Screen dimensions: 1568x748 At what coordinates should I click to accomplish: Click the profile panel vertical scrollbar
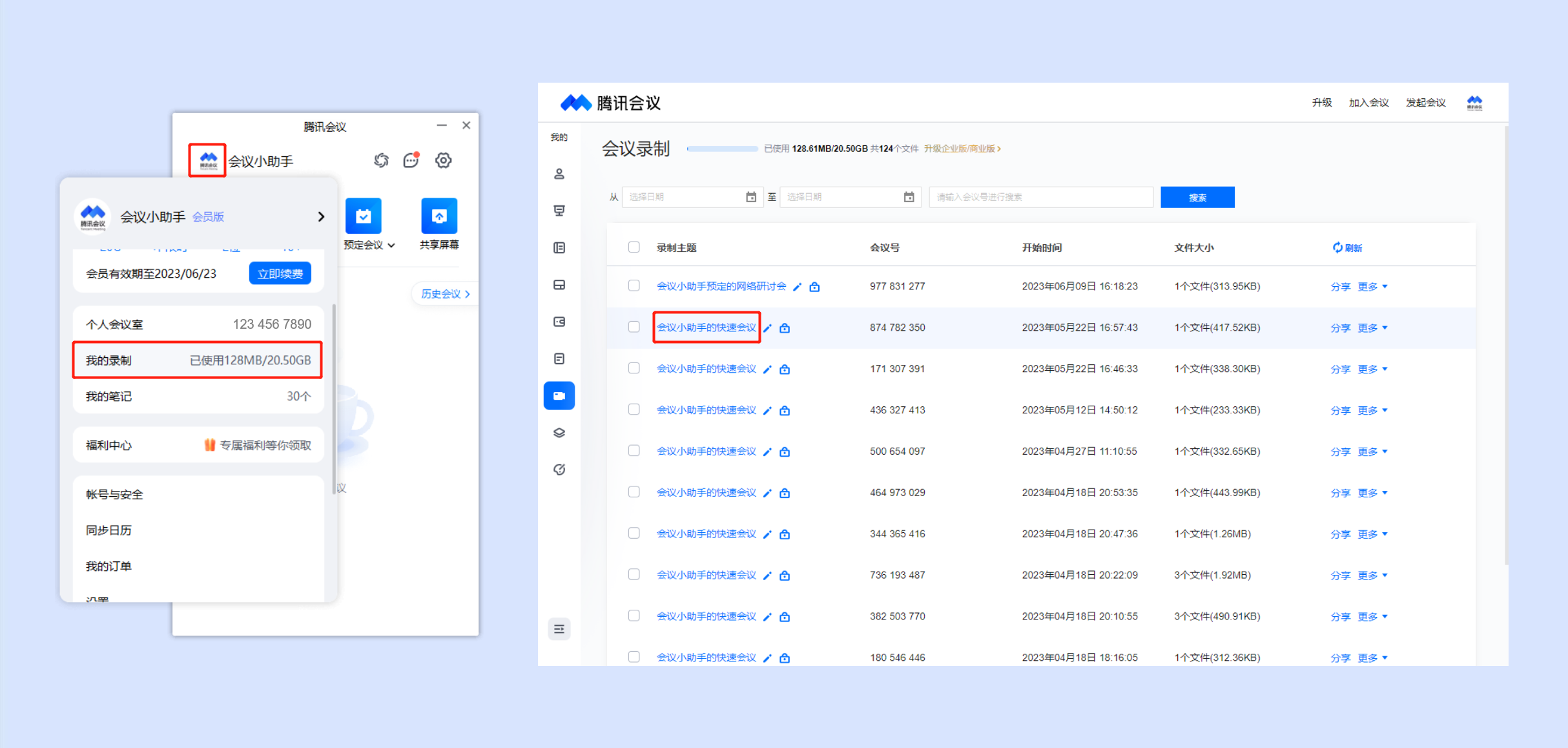coord(334,399)
